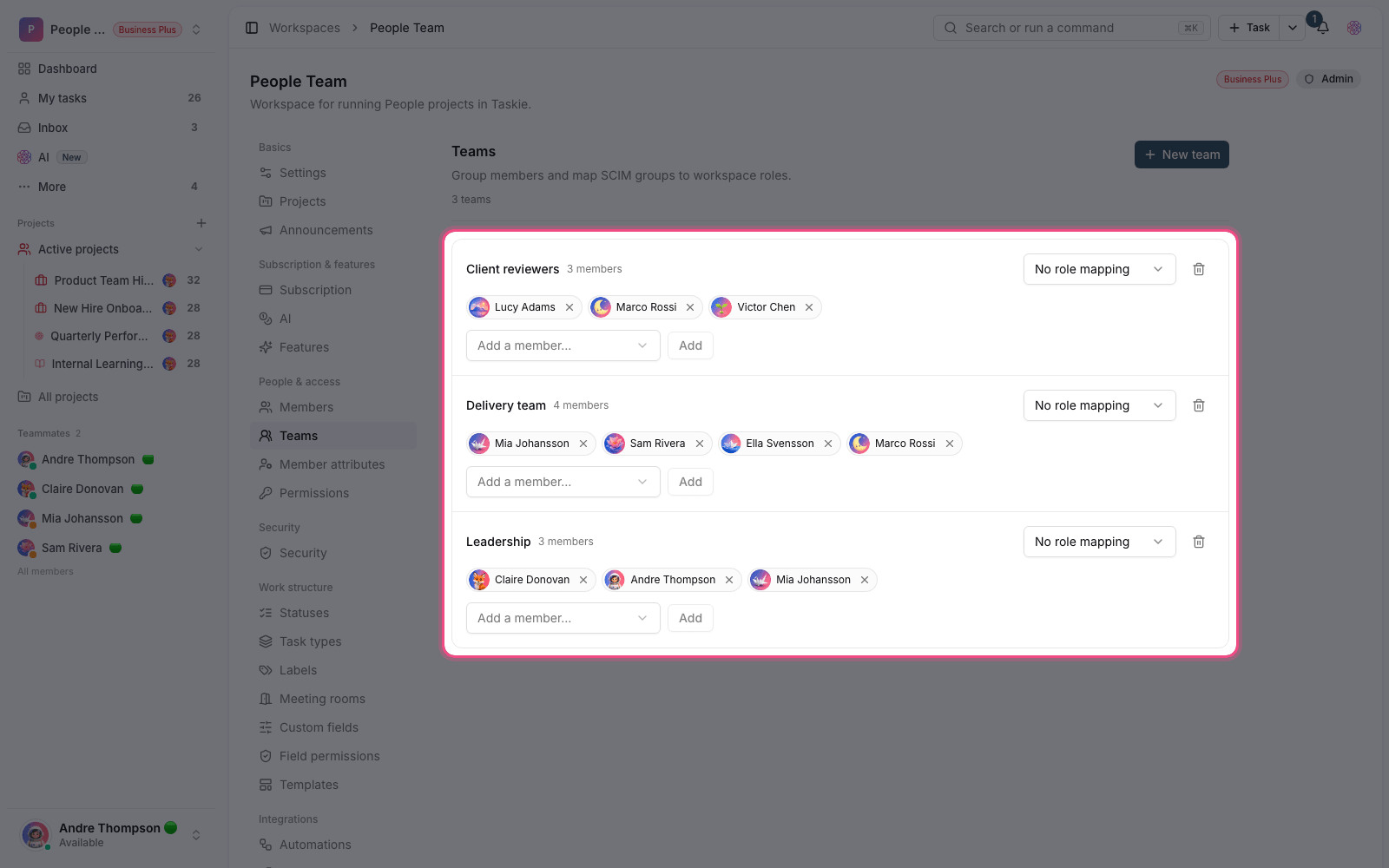Click the search or run a command field
The height and width of the screenshot is (868, 1389).
(x=1072, y=28)
